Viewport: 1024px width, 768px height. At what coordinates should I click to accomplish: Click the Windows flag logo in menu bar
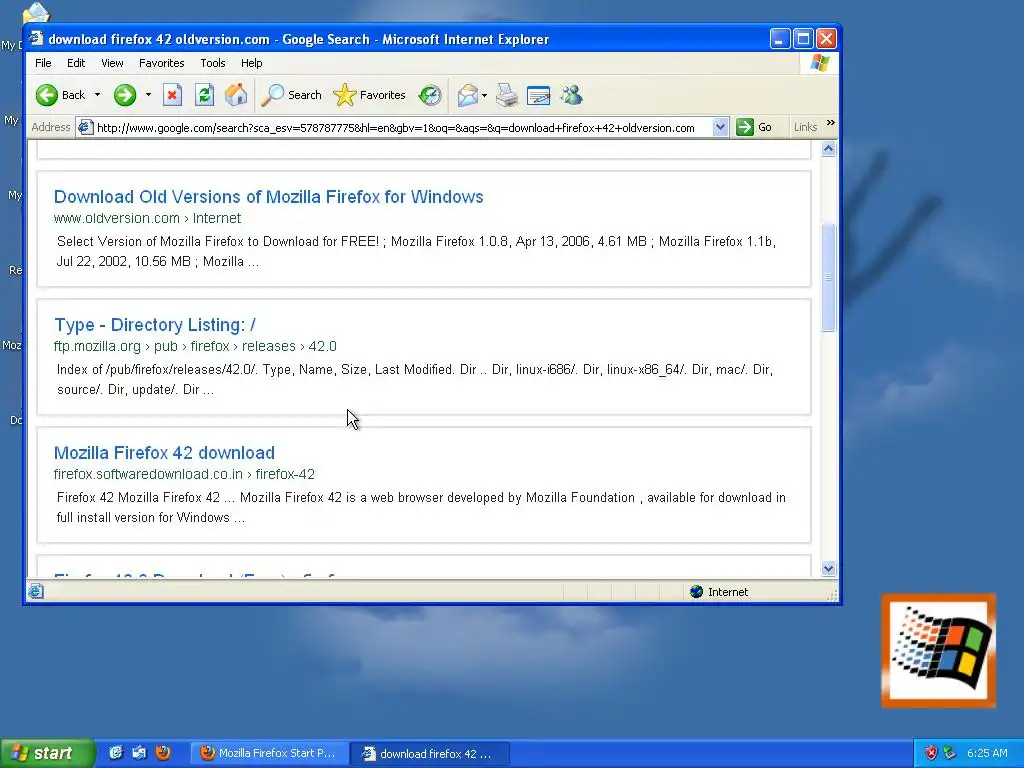820,63
